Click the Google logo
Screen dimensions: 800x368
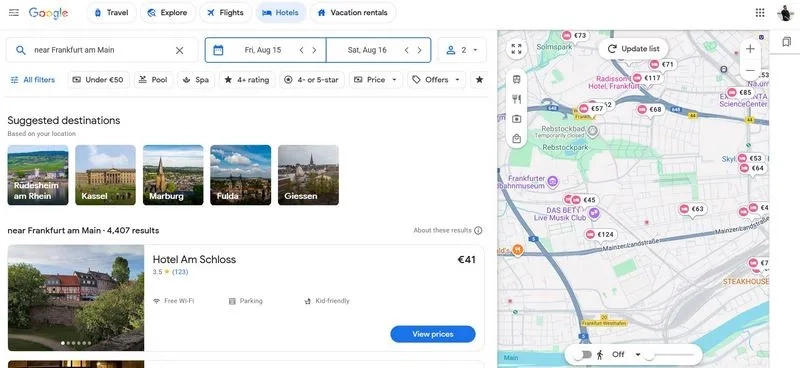coord(48,13)
